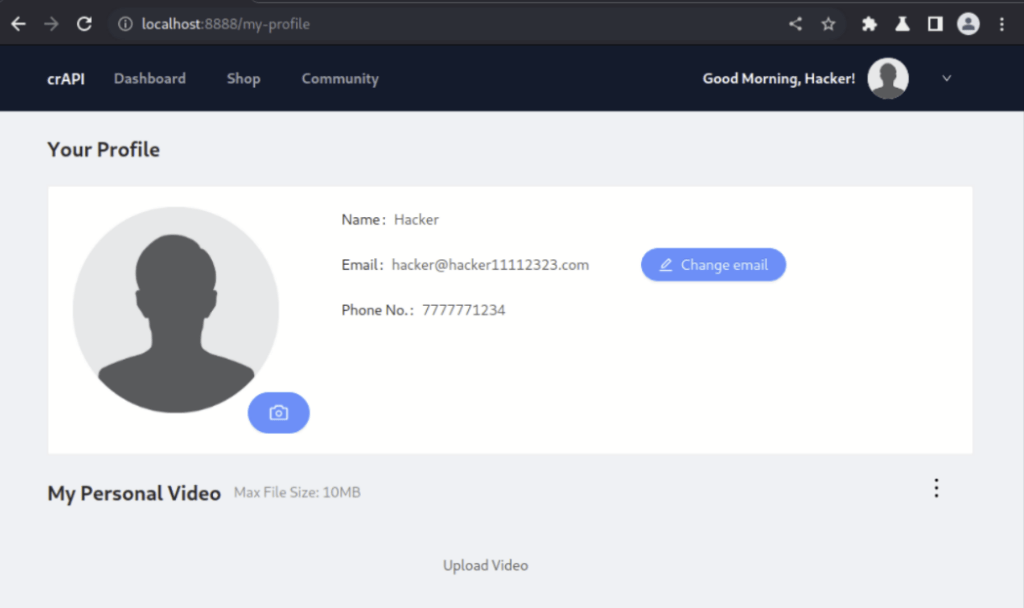Click the Chrome Labs flask icon
Viewport: 1024px width, 608px height.
click(x=902, y=24)
